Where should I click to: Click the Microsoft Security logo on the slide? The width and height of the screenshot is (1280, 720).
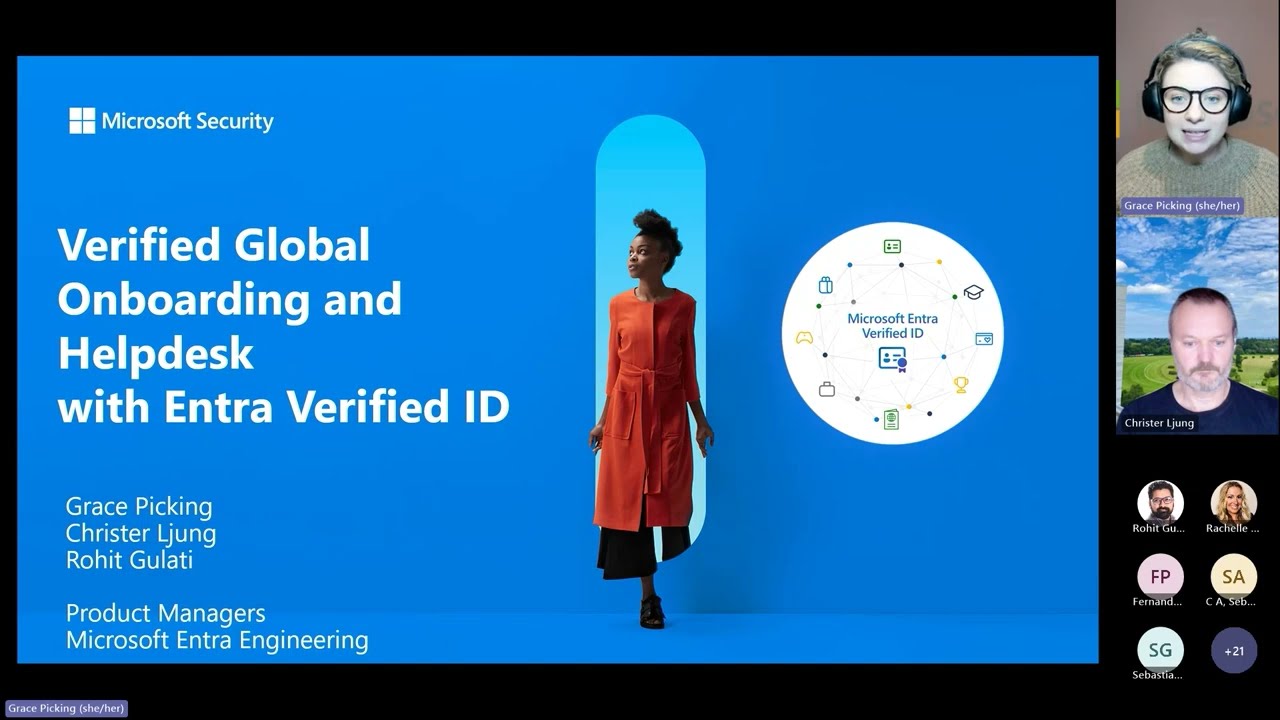coord(171,121)
